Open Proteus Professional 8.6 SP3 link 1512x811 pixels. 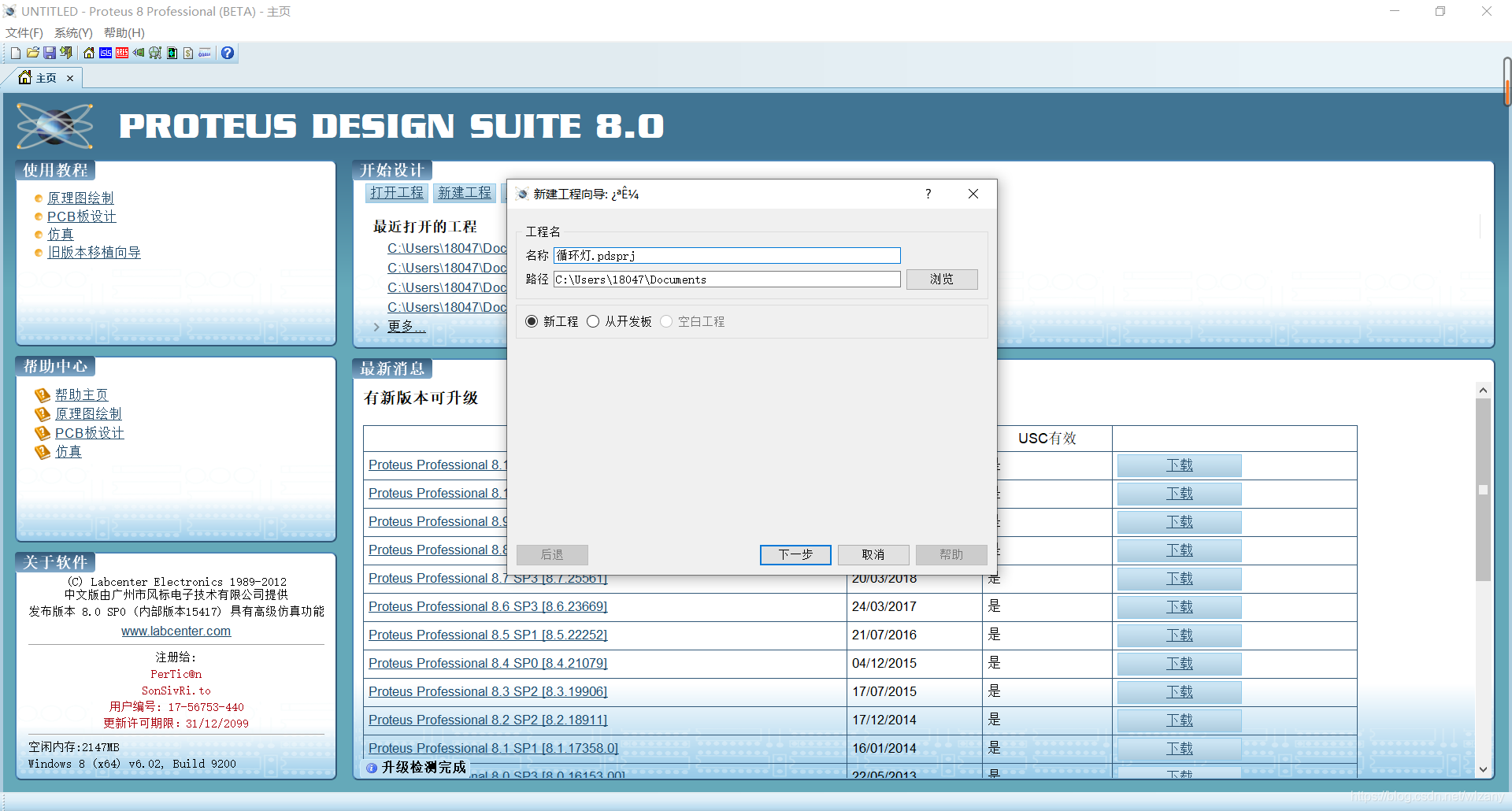coord(488,607)
